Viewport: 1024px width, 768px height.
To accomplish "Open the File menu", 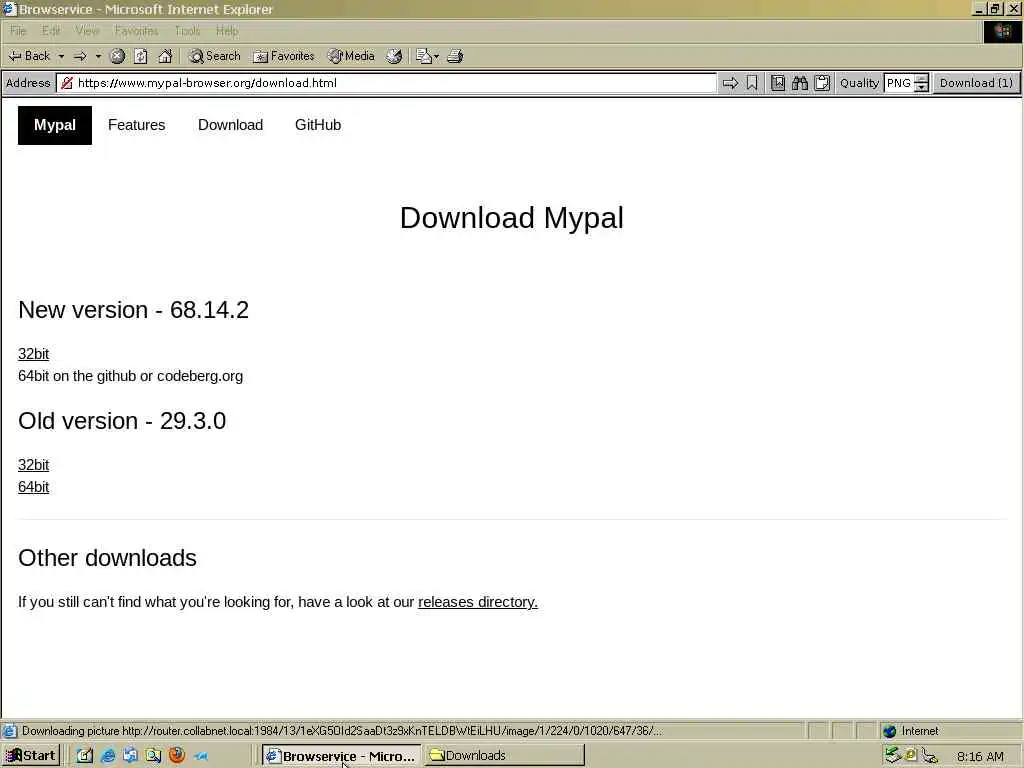I will coord(18,31).
